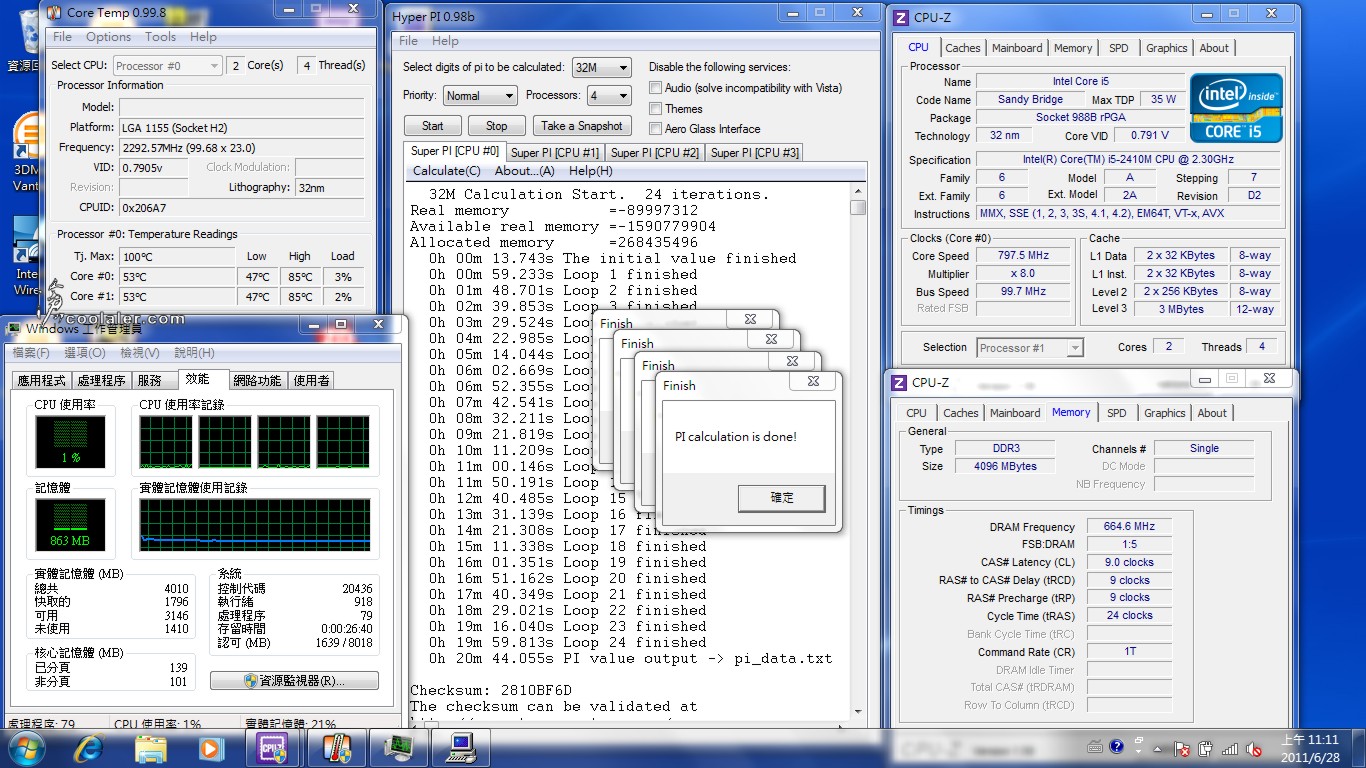Click the Hyper PI scrollbar up arrow

[858, 192]
